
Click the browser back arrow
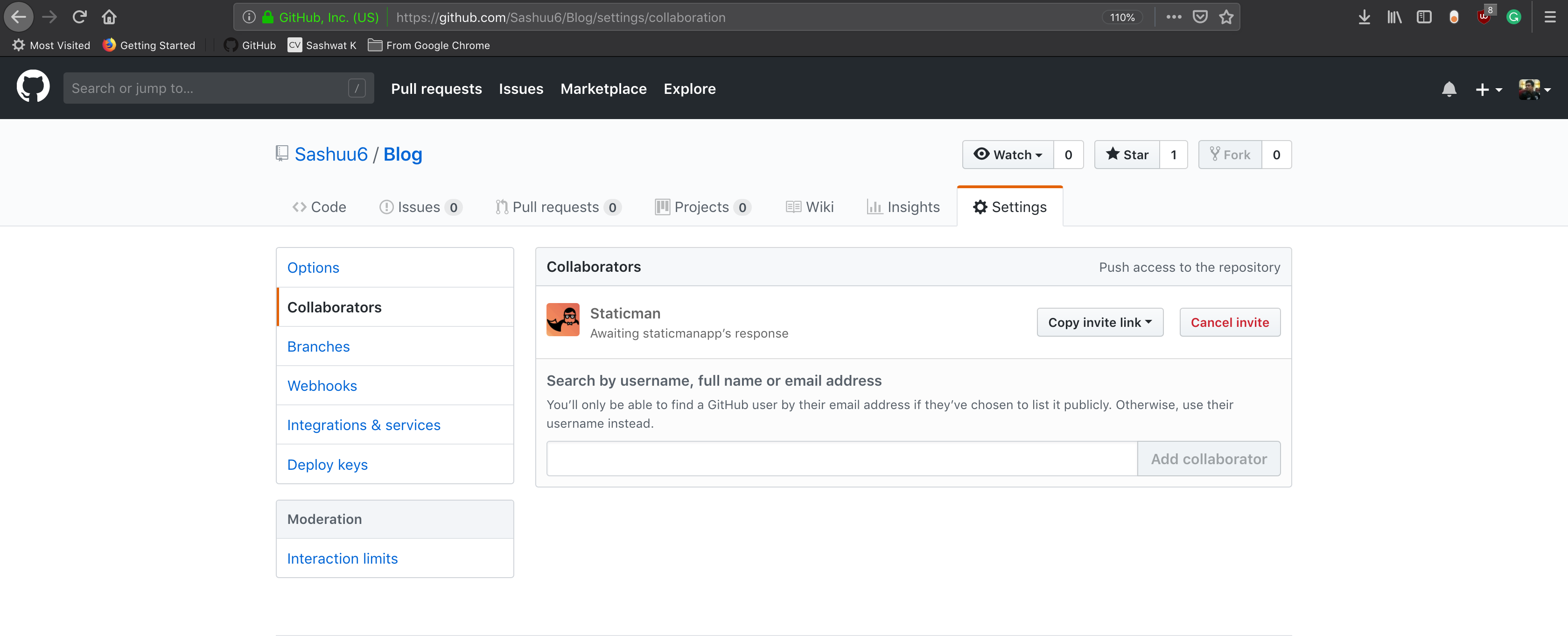tap(19, 17)
